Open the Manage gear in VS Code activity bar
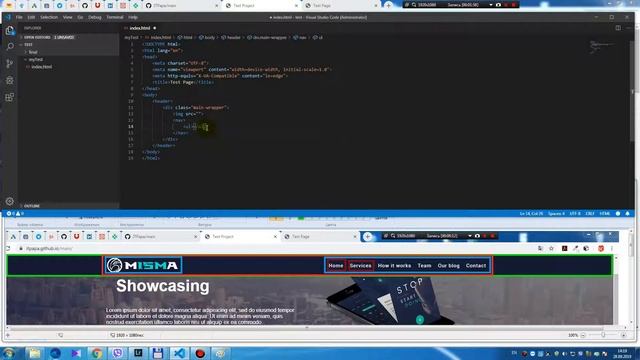Viewport: 640px width, 360px height. [10, 201]
